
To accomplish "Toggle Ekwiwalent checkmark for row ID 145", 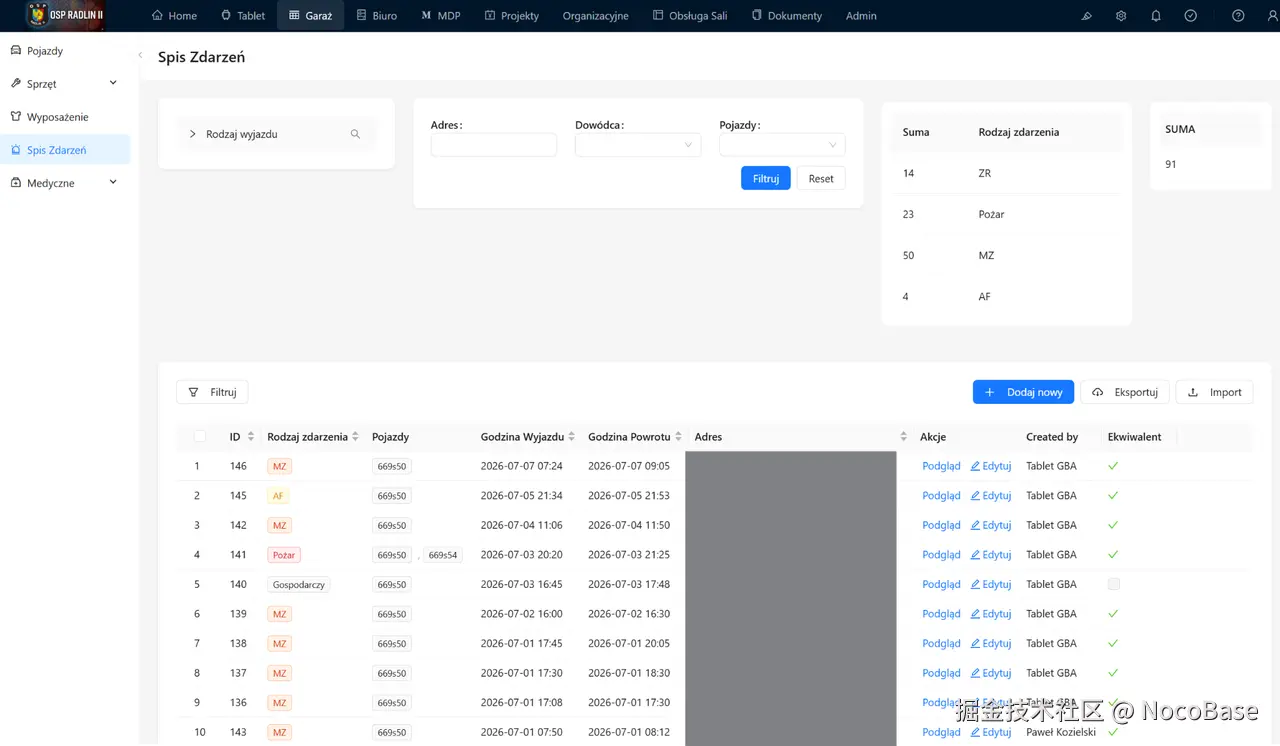I will (1114, 495).
